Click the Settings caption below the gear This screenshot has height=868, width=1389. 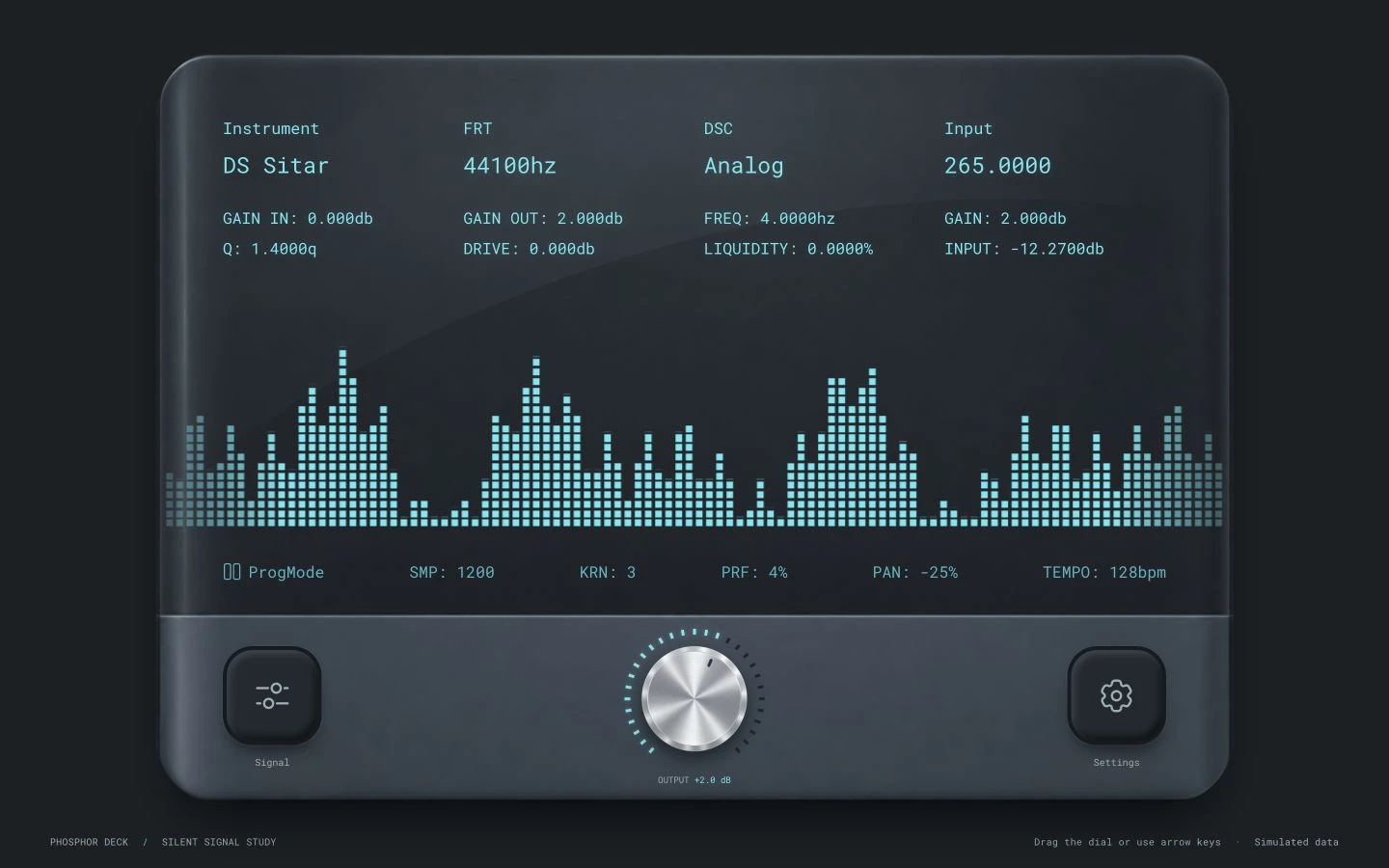pyautogui.click(x=1116, y=763)
